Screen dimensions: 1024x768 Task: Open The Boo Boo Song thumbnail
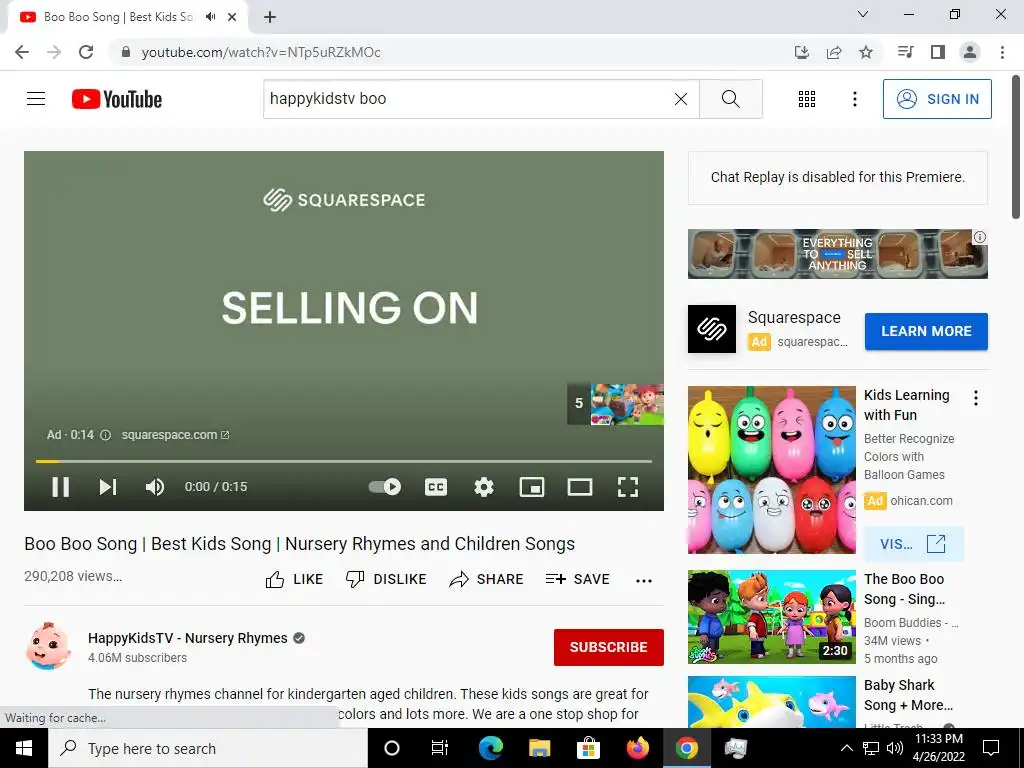(x=771, y=616)
